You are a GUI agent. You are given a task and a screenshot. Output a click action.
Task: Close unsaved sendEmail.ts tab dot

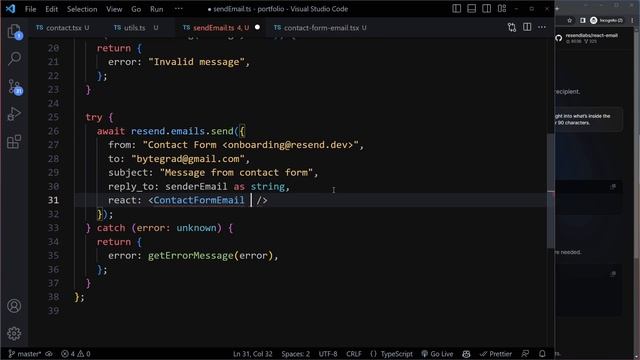tap(257, 27)
